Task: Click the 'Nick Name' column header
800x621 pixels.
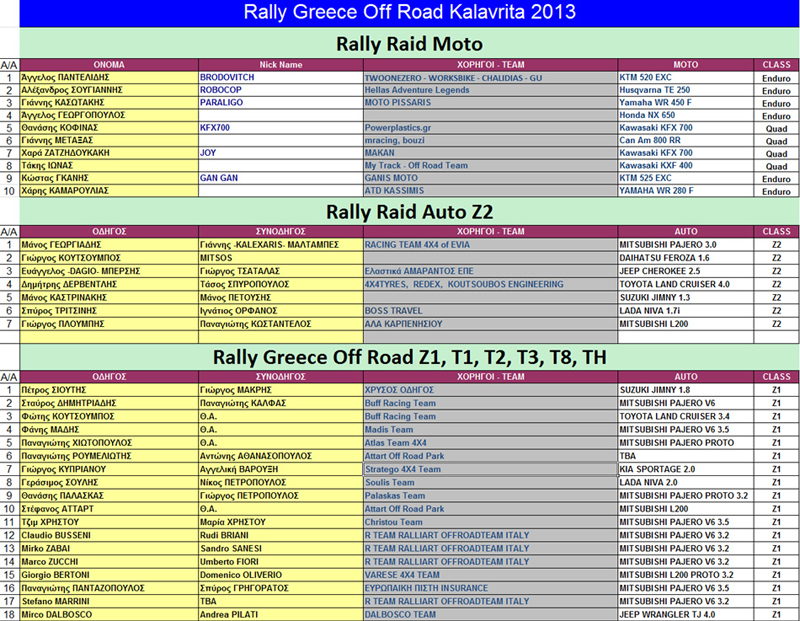Action: coord(281,65)
